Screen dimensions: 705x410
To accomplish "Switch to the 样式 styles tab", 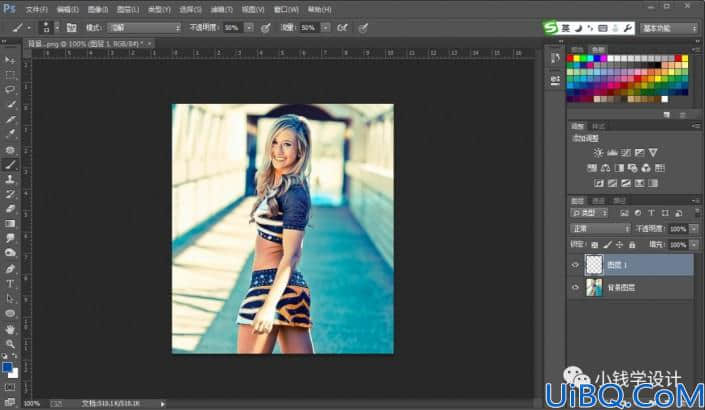I will click(x=598, y=126).
